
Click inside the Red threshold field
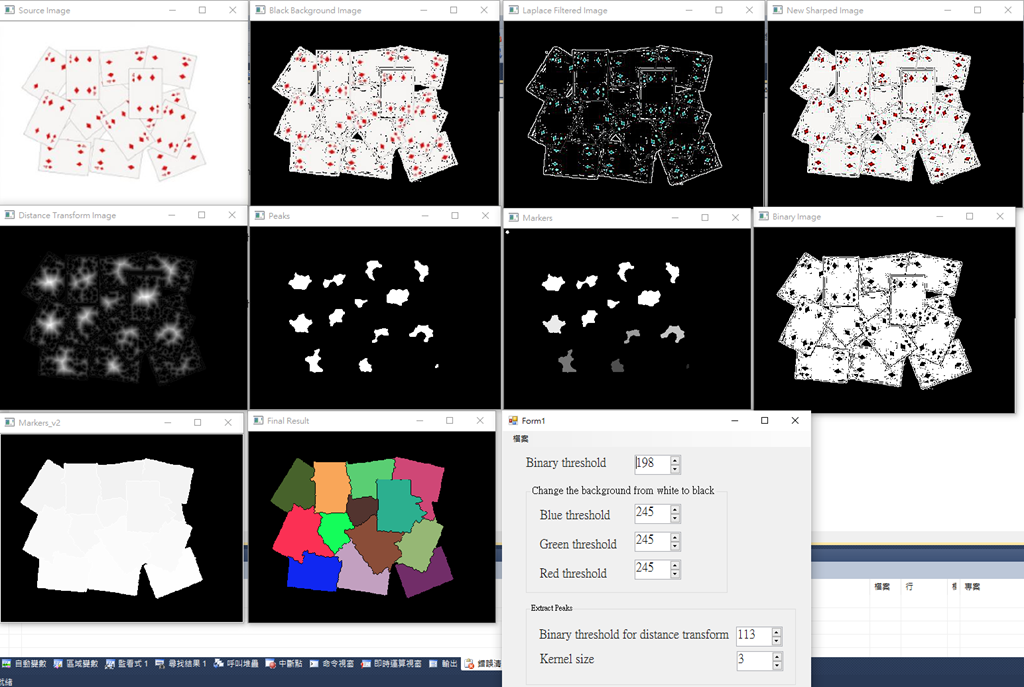pos(652,569)
